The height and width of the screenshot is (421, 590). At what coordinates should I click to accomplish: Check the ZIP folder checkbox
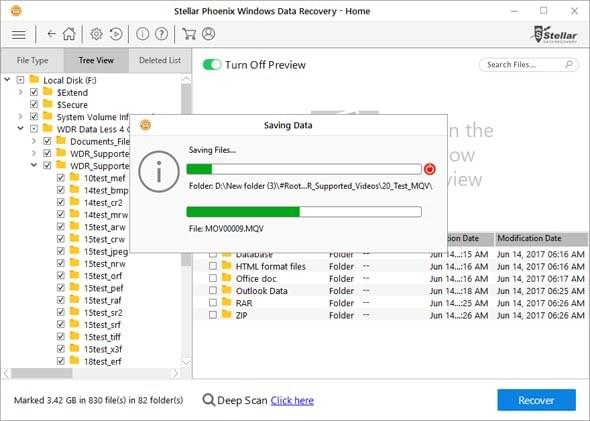[x=213, y=315]
